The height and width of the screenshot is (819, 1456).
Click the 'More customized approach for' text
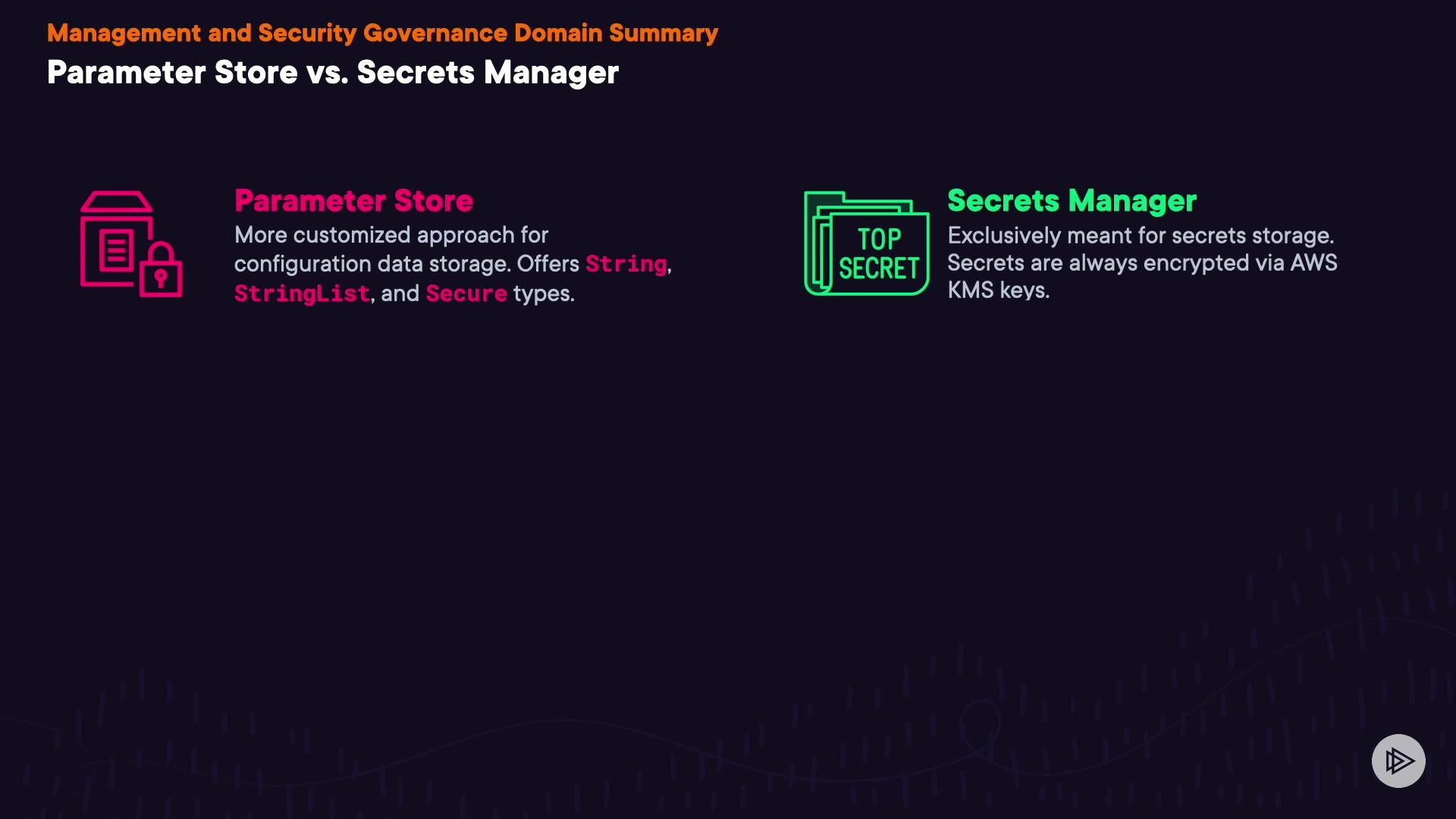pyautogui.click(x=391, y=235)
